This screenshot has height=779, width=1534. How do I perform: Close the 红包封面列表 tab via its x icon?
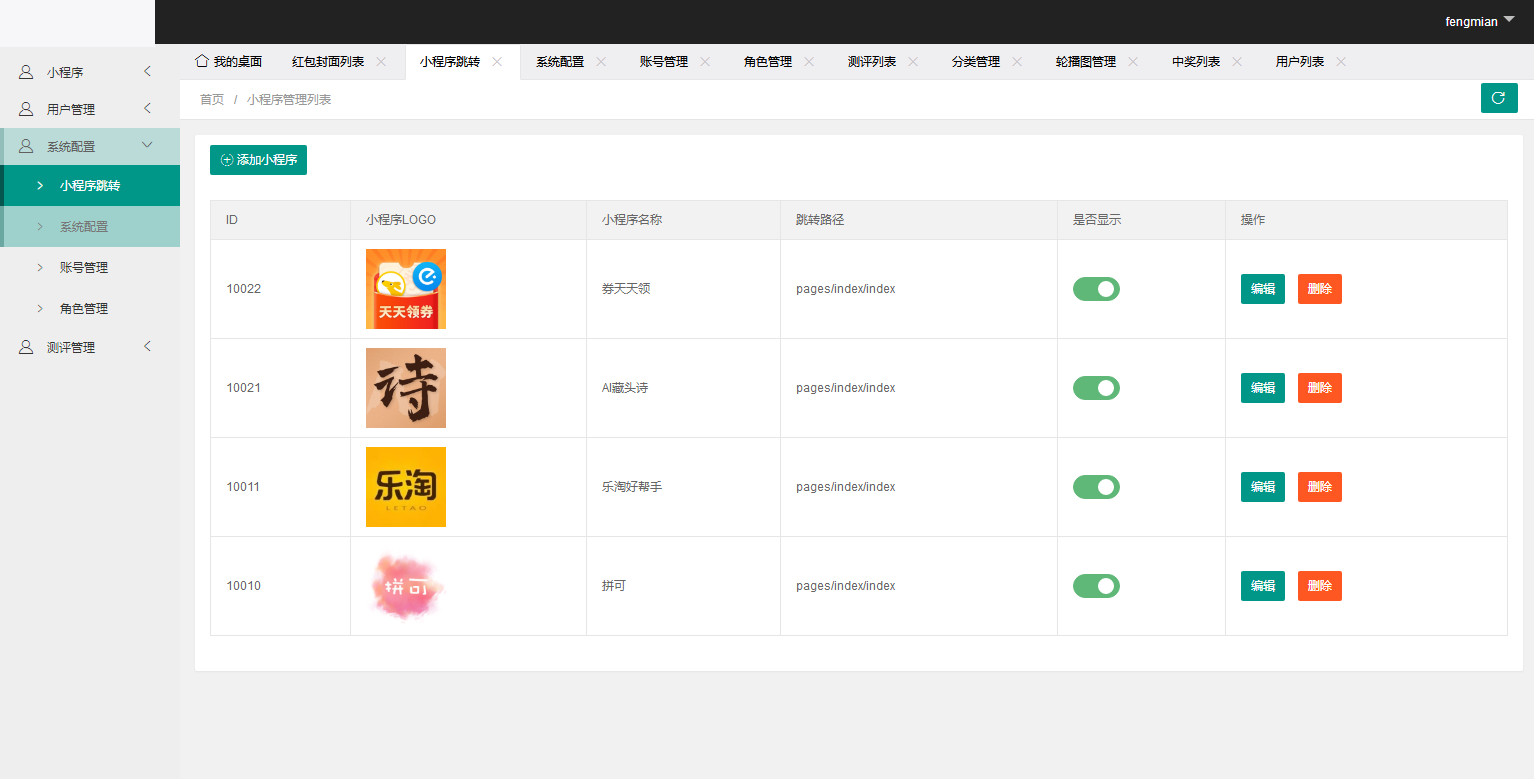[381, 60]
